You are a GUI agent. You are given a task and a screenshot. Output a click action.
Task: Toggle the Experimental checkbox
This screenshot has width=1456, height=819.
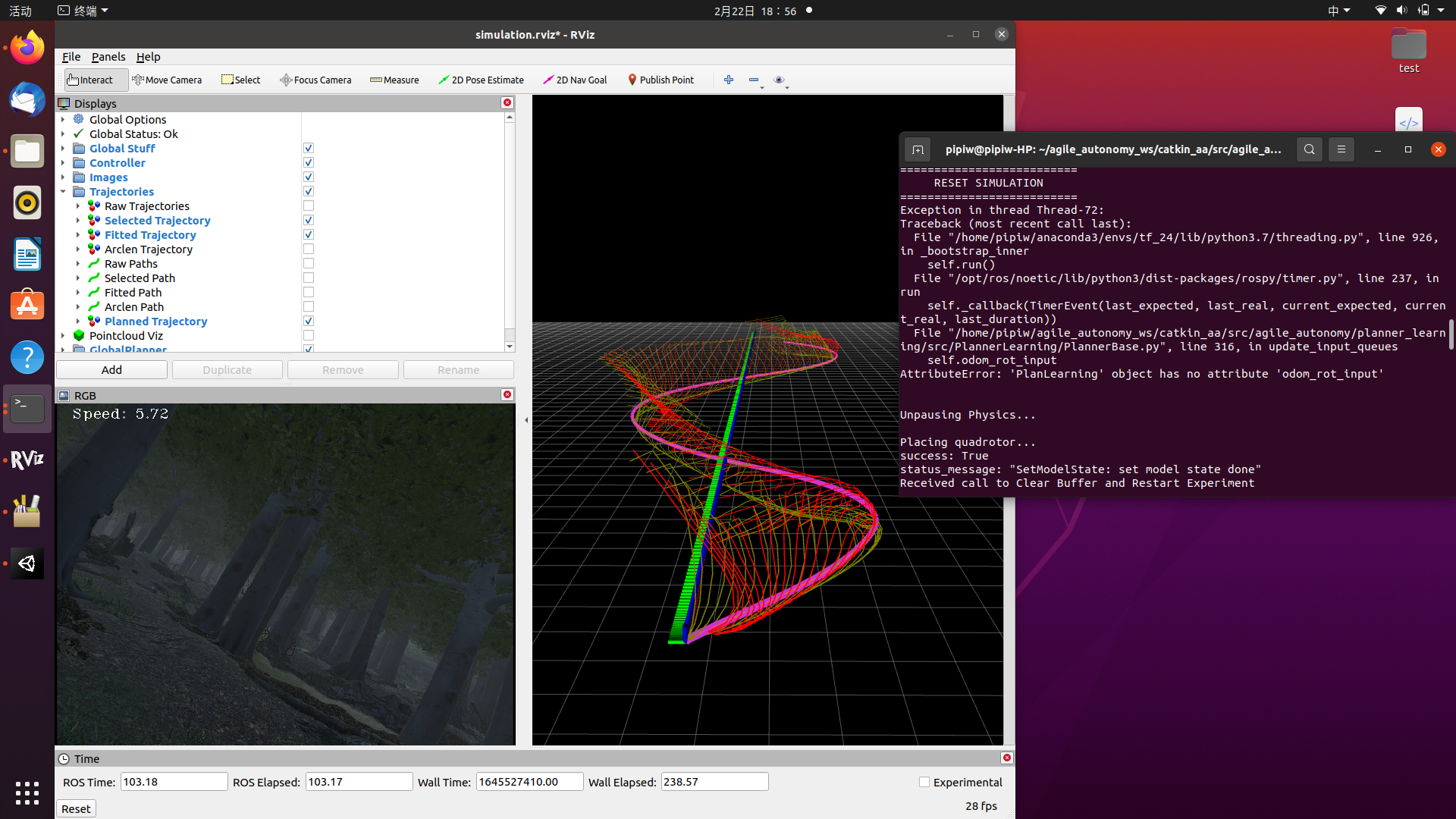point(924,782)
